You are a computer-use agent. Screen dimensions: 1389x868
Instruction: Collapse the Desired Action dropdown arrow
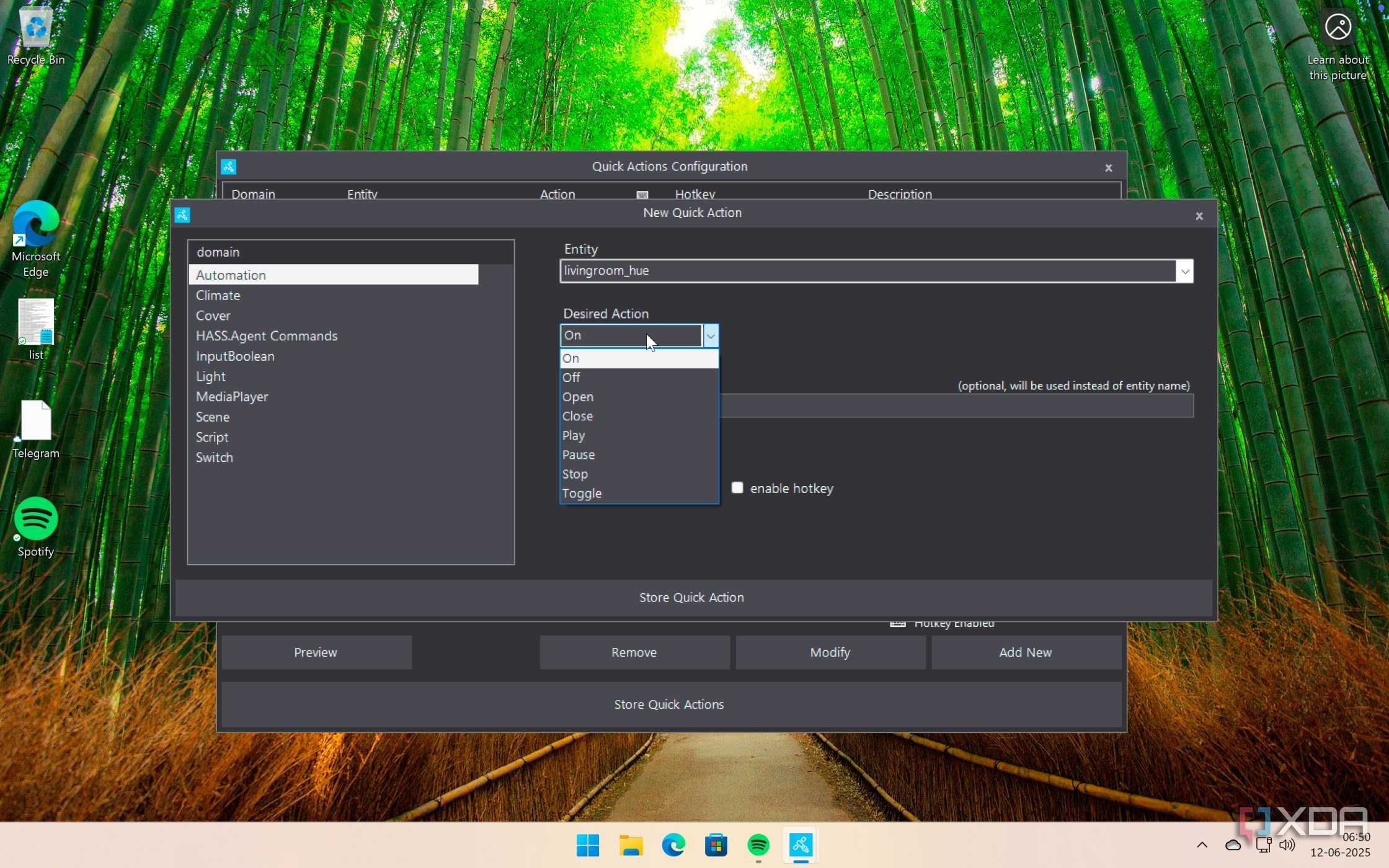coord(711,335)
